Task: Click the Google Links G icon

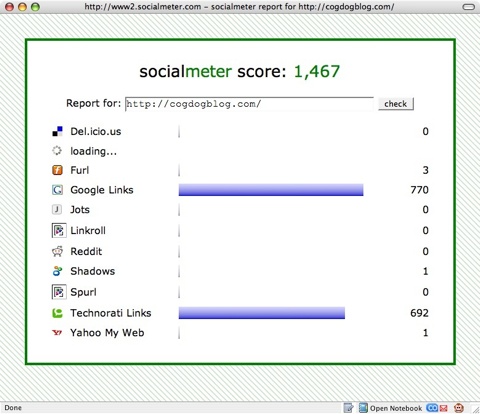Action: (x=57, y=190)
